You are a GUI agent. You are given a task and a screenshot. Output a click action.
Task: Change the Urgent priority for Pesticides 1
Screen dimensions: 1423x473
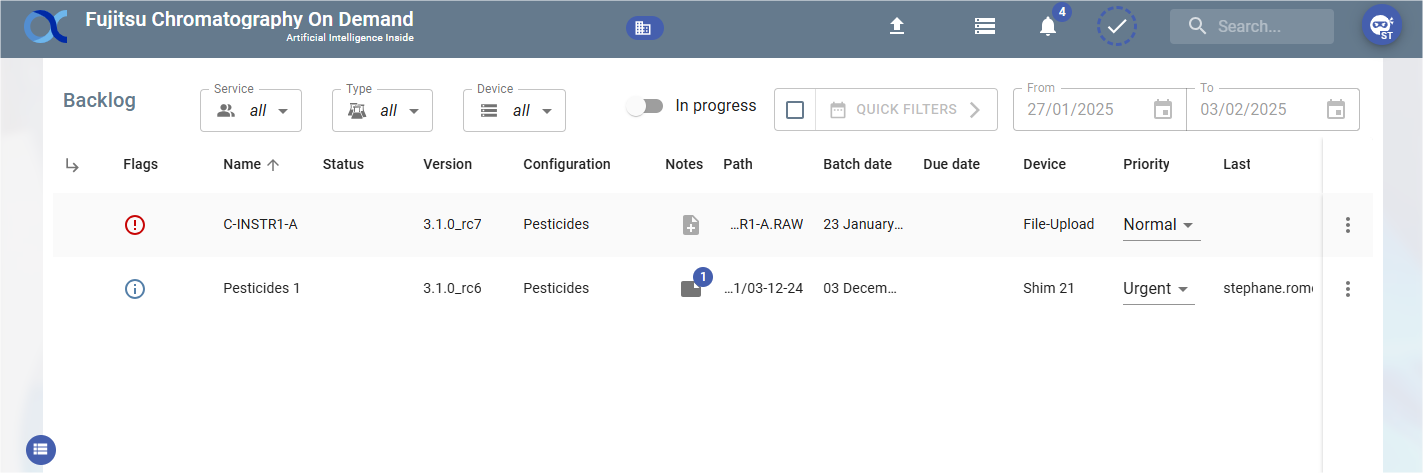click(1158, 289)
